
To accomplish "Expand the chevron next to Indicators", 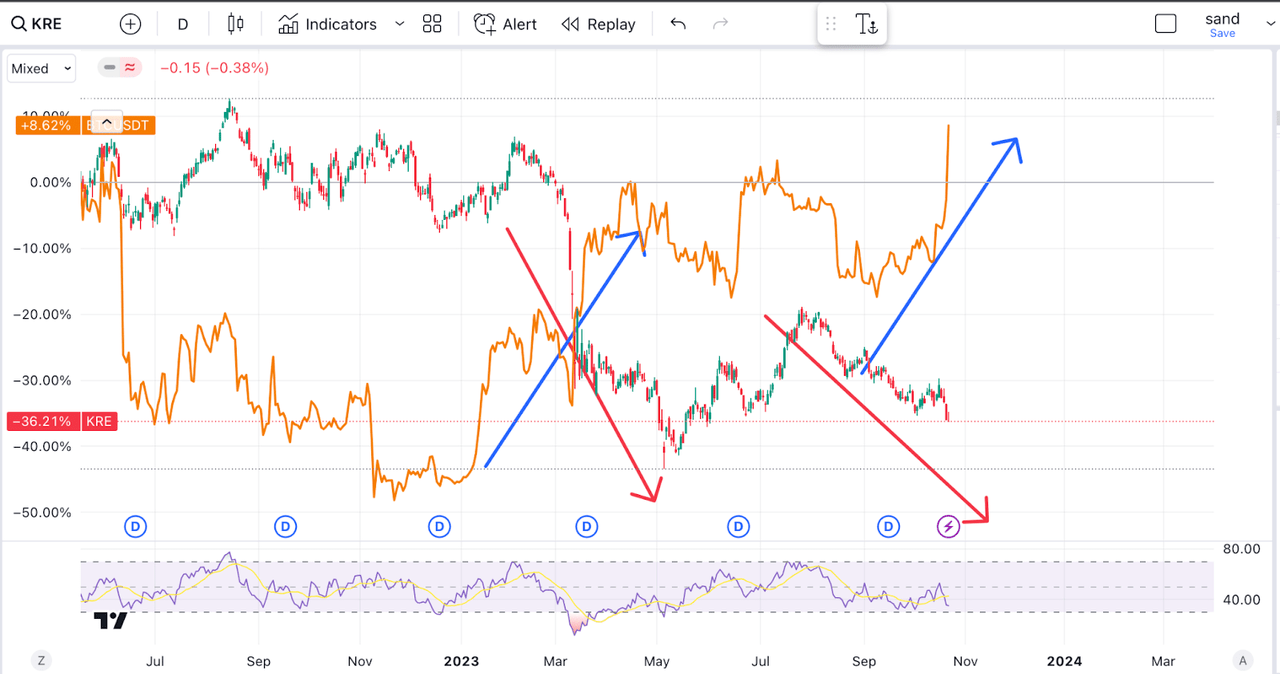I will [400, 24].
